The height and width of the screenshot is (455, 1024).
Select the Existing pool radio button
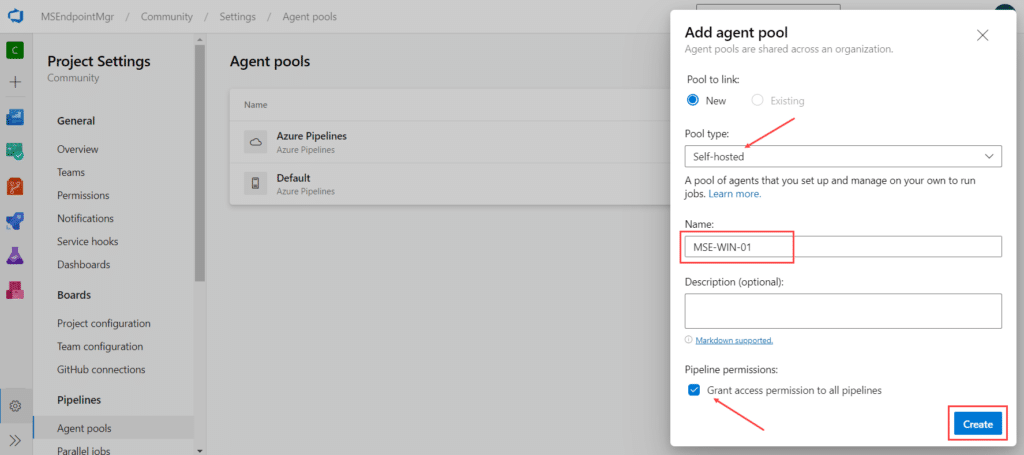tap(758, 101)
